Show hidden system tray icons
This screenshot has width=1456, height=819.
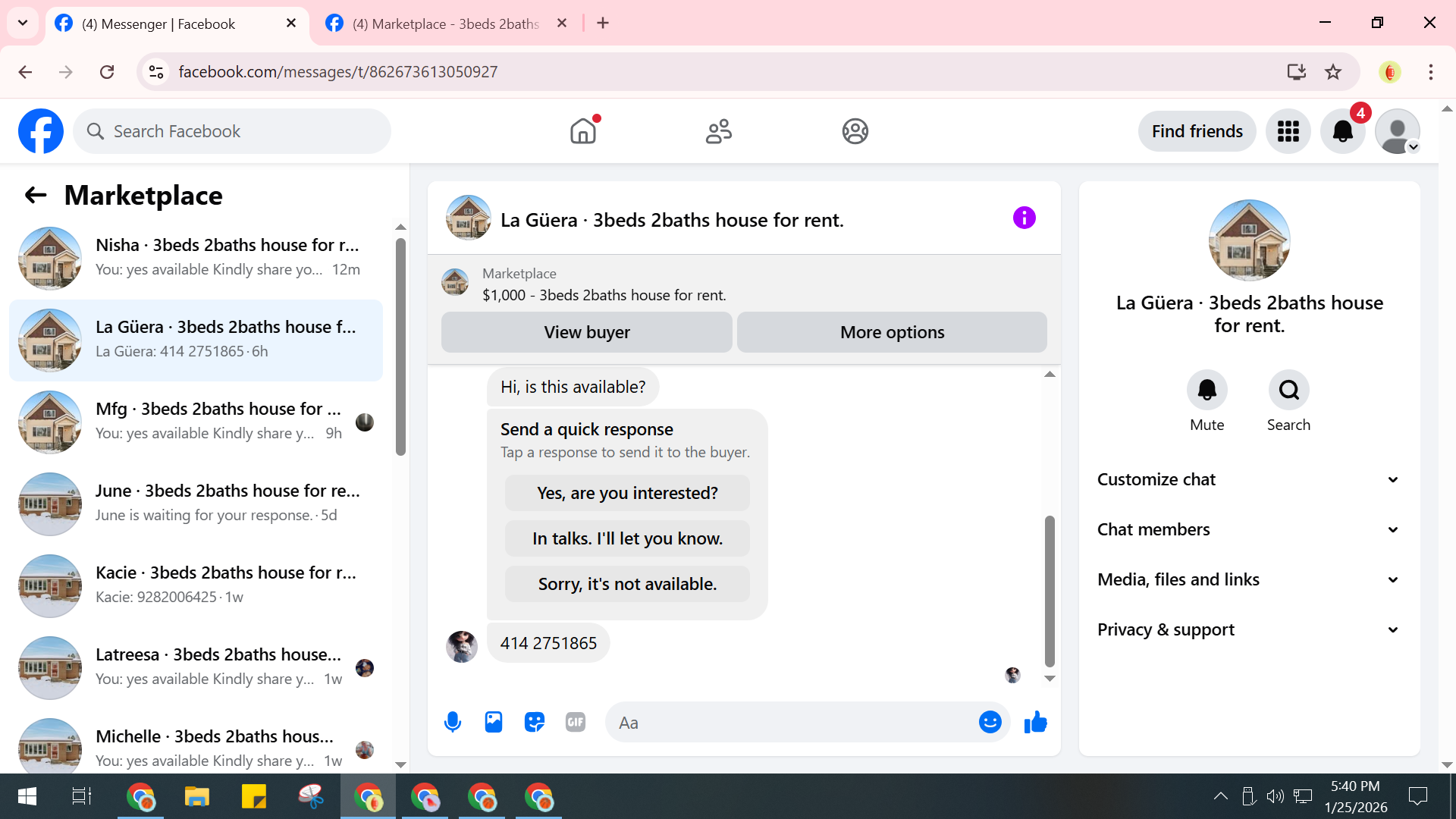point(1220,796)
